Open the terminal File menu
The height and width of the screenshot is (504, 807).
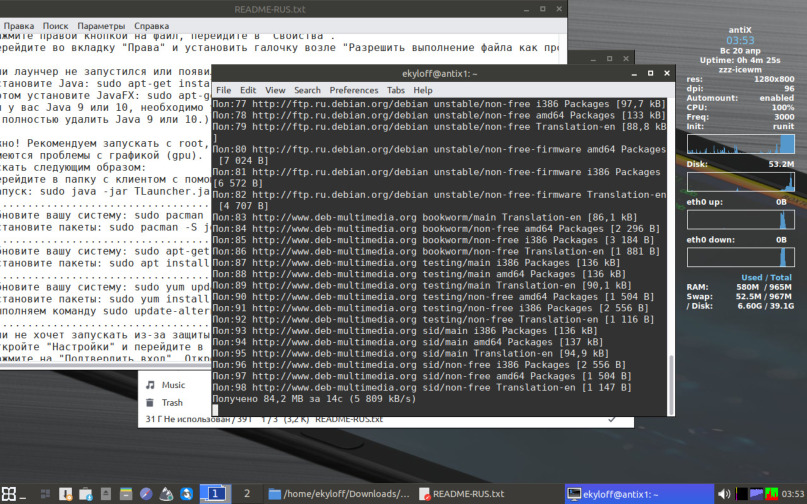point(223,90)
